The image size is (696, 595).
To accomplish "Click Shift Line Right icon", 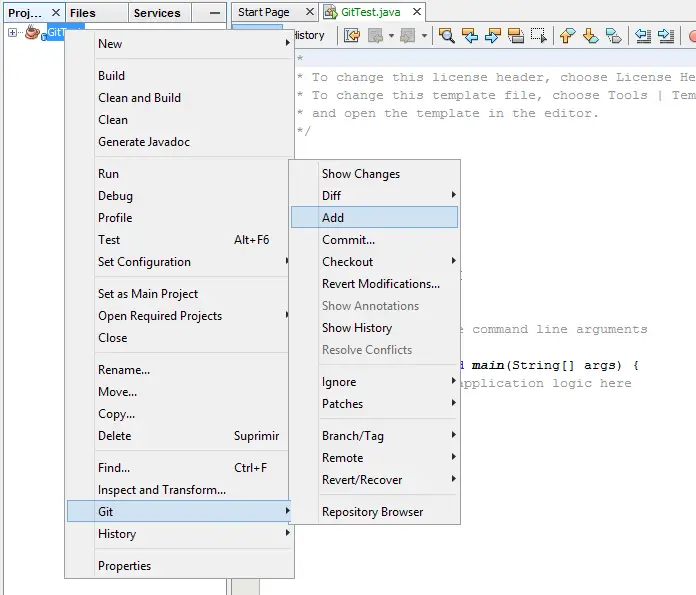I will coord(665,35).
